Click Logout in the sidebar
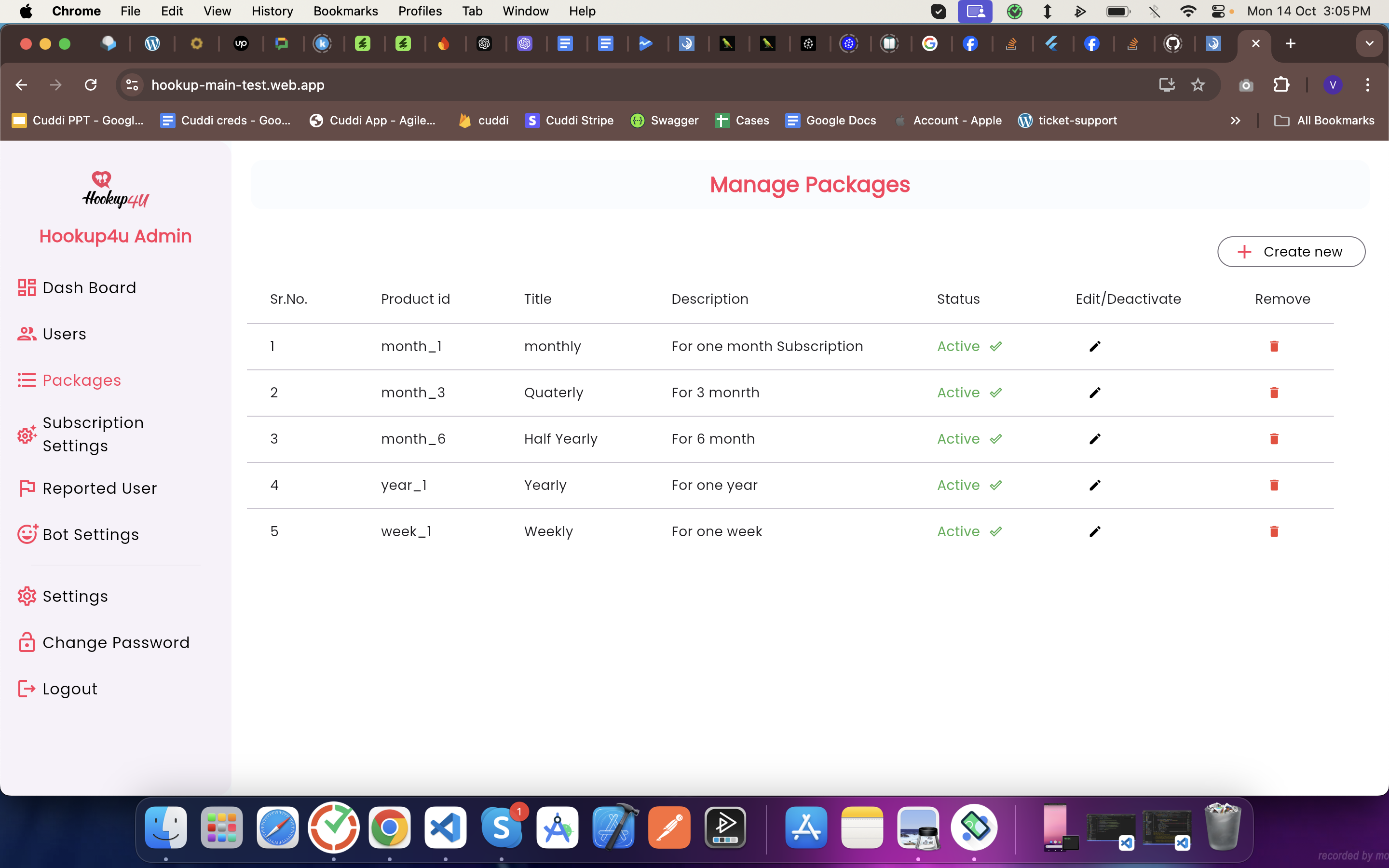Screen dimensions: 1389x868 point(57,689)
